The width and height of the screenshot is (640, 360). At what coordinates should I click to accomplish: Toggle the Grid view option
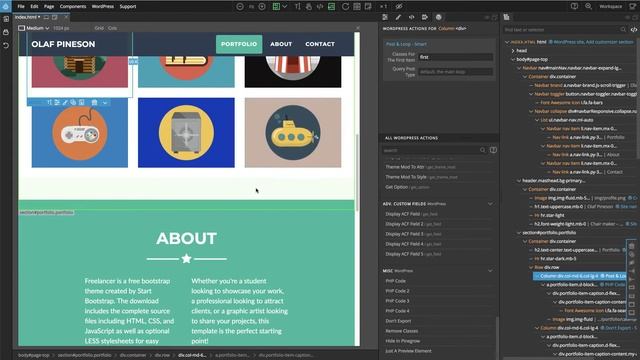(x=99, y=28)
